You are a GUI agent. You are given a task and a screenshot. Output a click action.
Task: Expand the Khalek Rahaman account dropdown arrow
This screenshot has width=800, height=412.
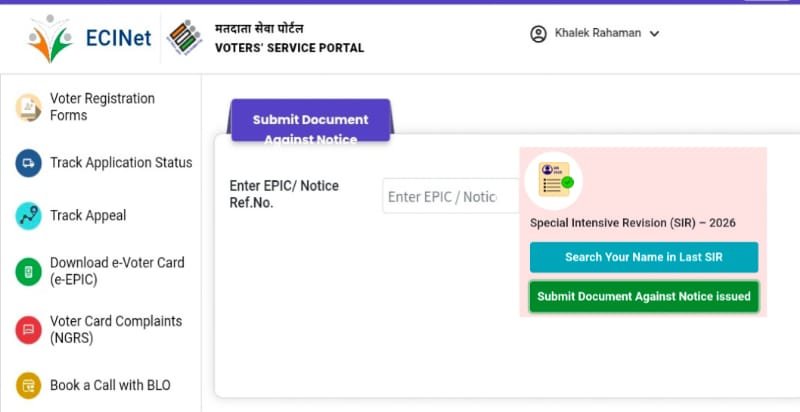[655, 34]
